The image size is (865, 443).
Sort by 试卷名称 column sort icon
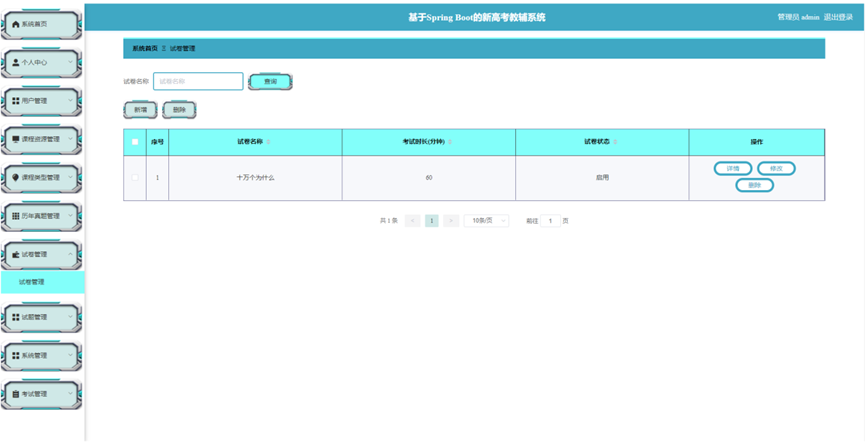(269, 142)
